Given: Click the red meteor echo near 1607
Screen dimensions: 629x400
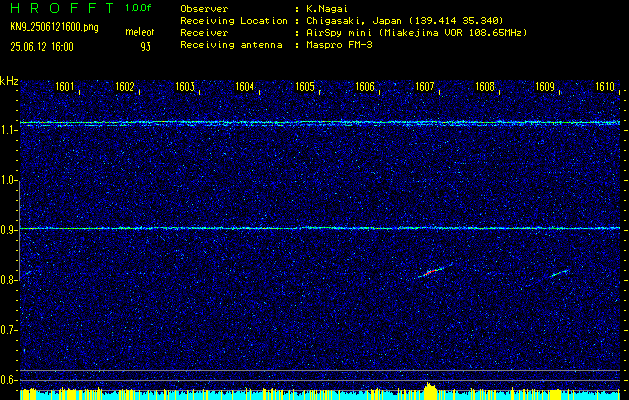Looking at the screenshot, I should (431, 272).
